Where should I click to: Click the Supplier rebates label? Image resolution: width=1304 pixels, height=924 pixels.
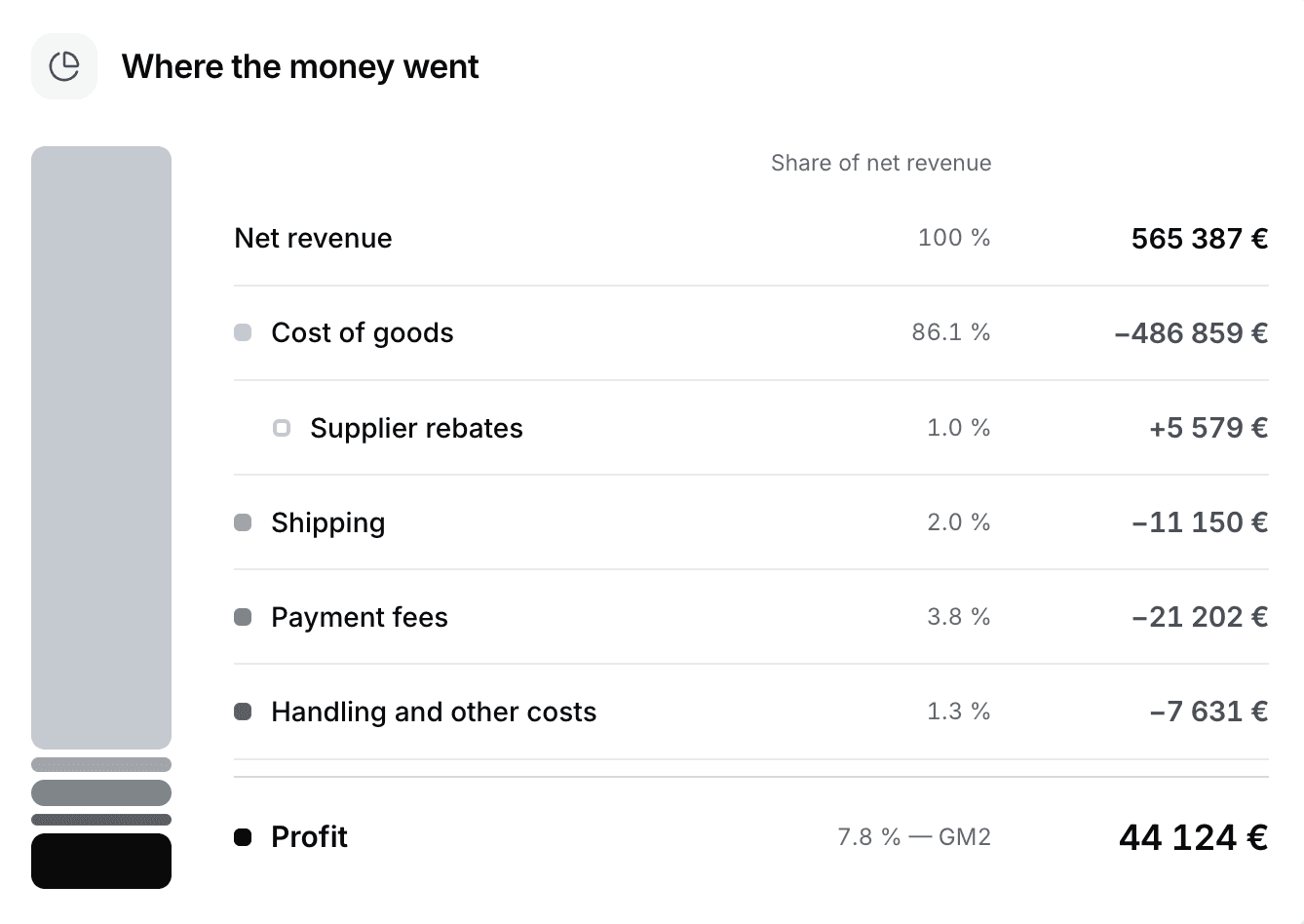[416, 428]
